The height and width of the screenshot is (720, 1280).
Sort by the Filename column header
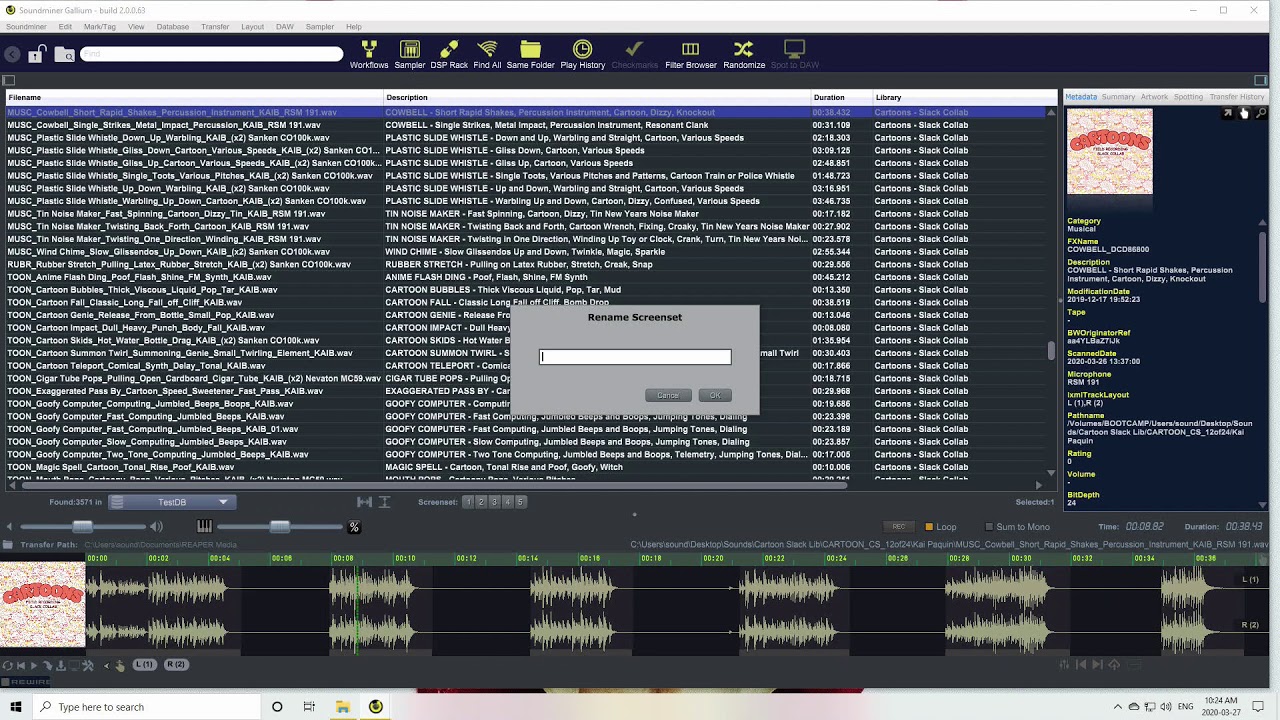pyautogui.click(x=195, y=97)
